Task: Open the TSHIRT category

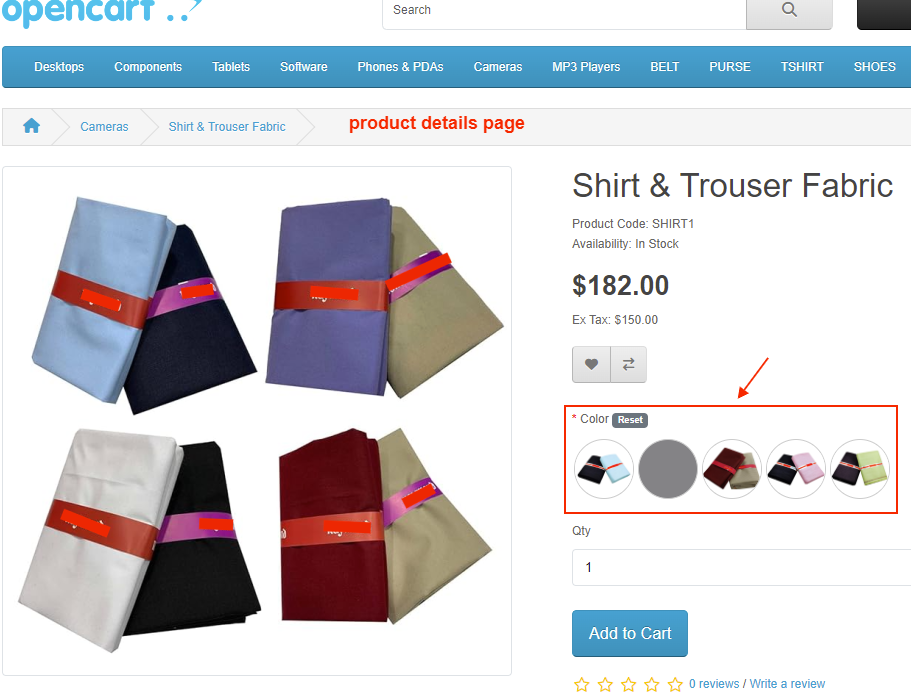Action: 802,67
